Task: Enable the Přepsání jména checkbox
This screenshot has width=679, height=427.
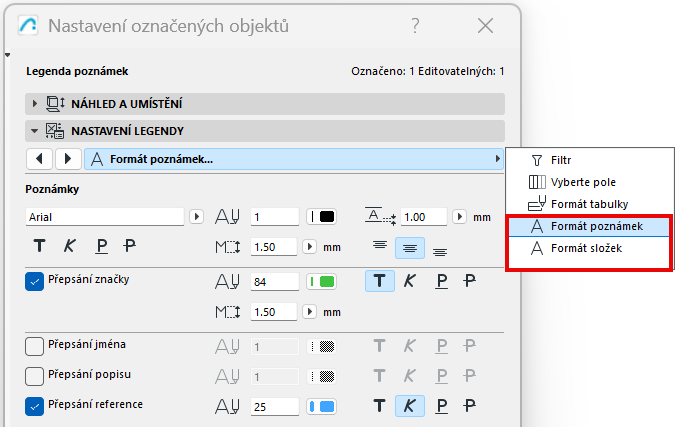Action: (x=34, y=346)
